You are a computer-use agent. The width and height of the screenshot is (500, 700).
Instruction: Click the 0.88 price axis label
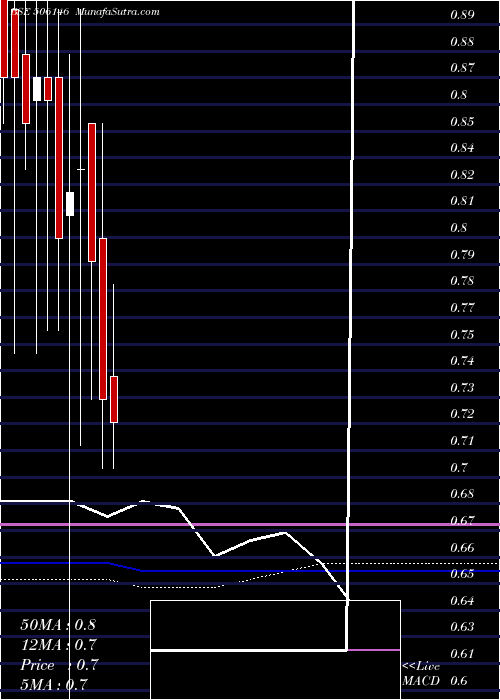pyautogui.click(x=462, y=42)
